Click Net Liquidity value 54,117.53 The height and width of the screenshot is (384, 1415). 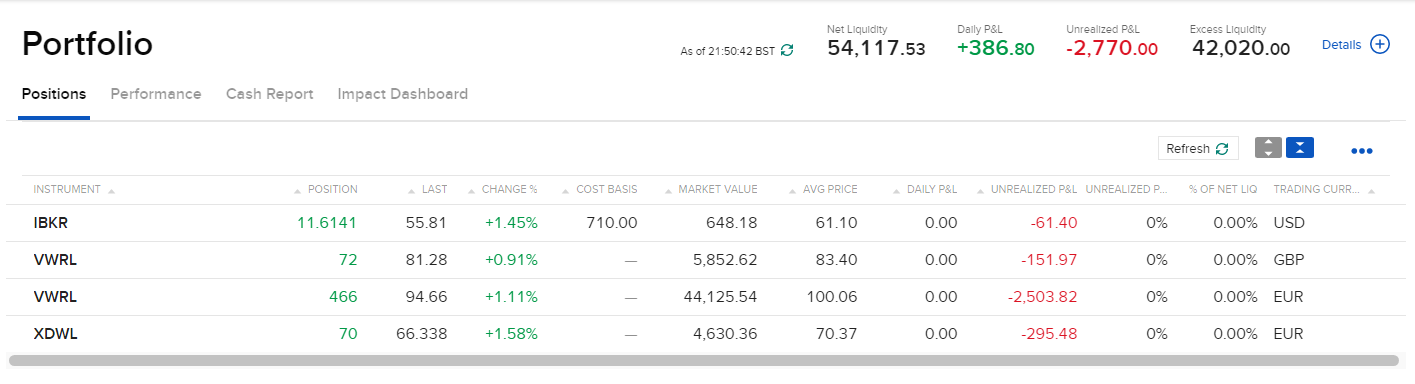876,49
